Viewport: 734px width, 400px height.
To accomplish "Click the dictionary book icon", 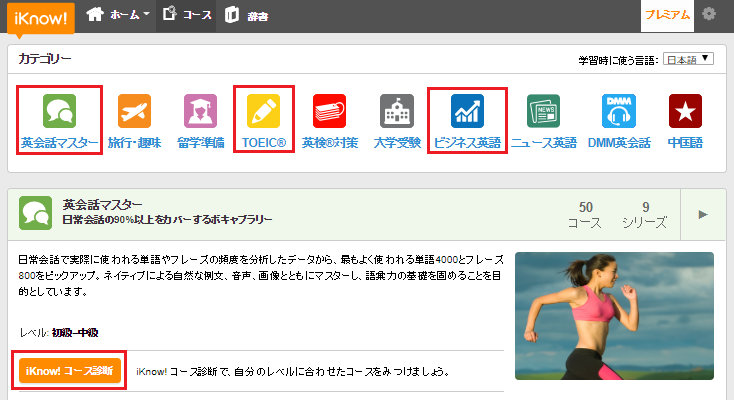I will click(x=232, y=15).
